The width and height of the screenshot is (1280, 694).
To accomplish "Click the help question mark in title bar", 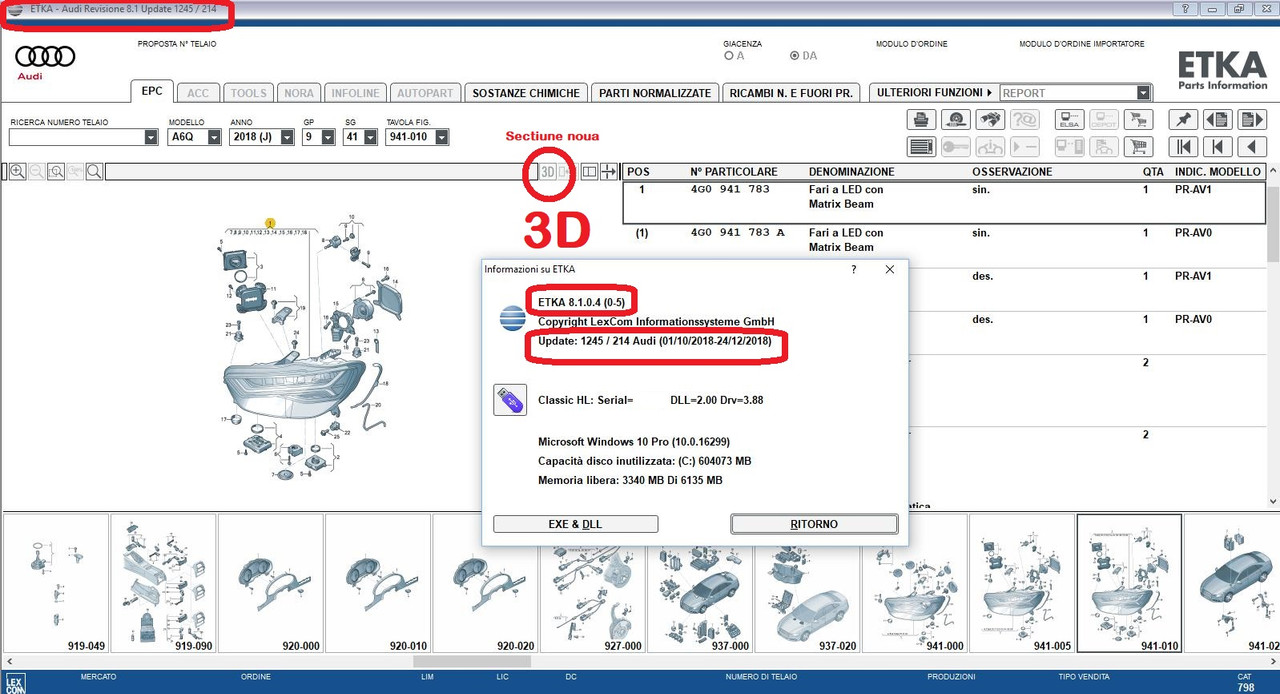I will coord(1185,9).
